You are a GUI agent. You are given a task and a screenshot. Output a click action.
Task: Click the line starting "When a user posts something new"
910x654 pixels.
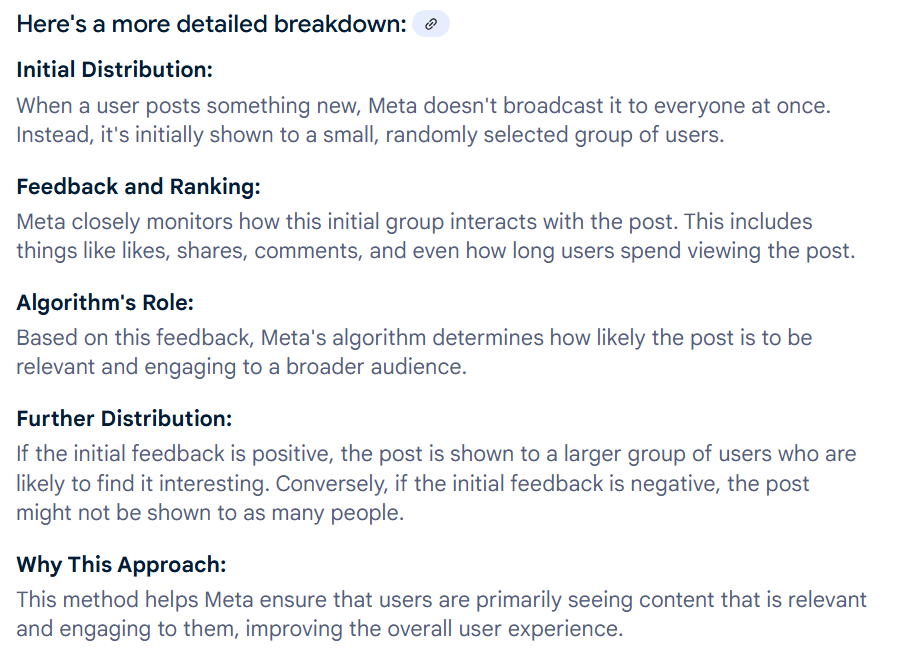coord(423,105)
